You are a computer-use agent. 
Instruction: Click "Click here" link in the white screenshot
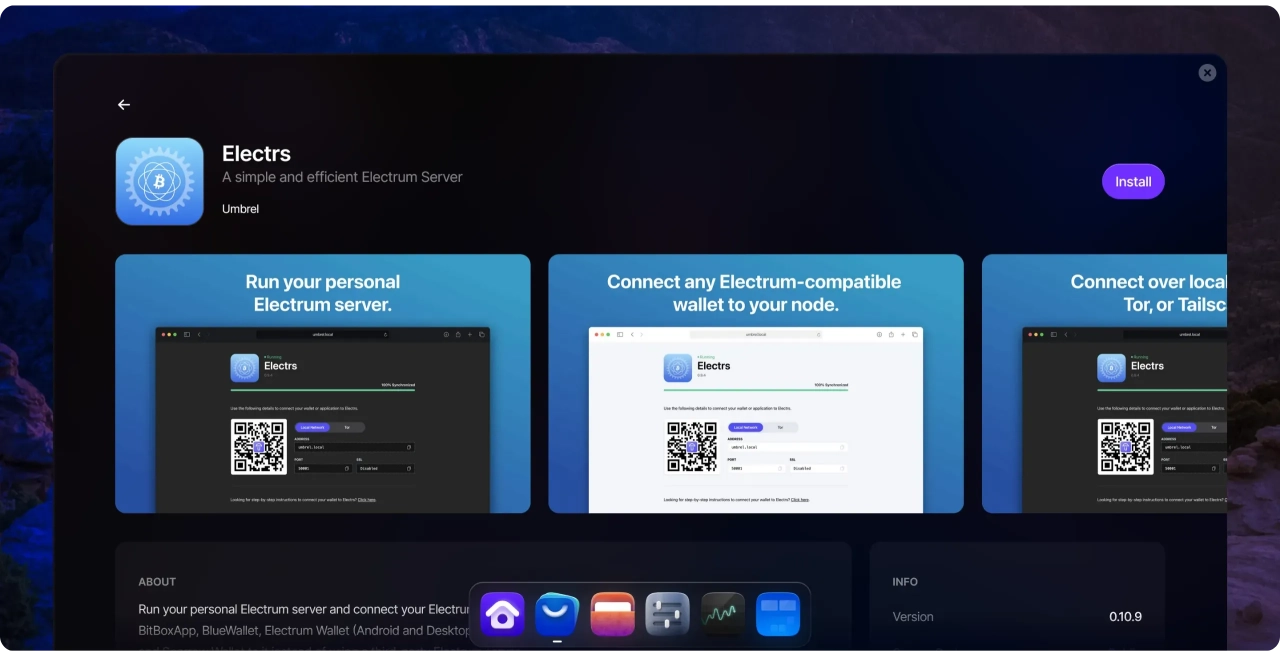(799, 499)
